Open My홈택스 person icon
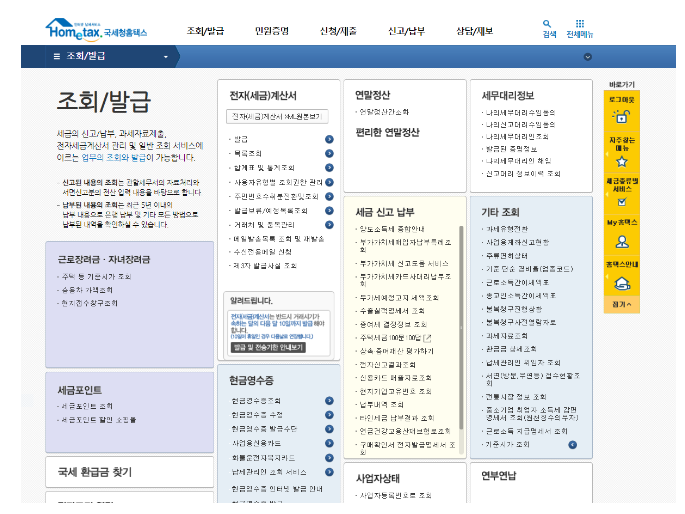The image size is (685, 514). [622, 241]
